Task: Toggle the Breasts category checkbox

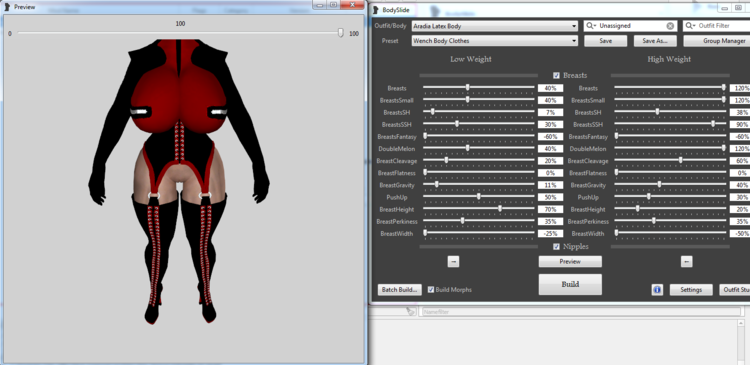Action: point(556,75)
